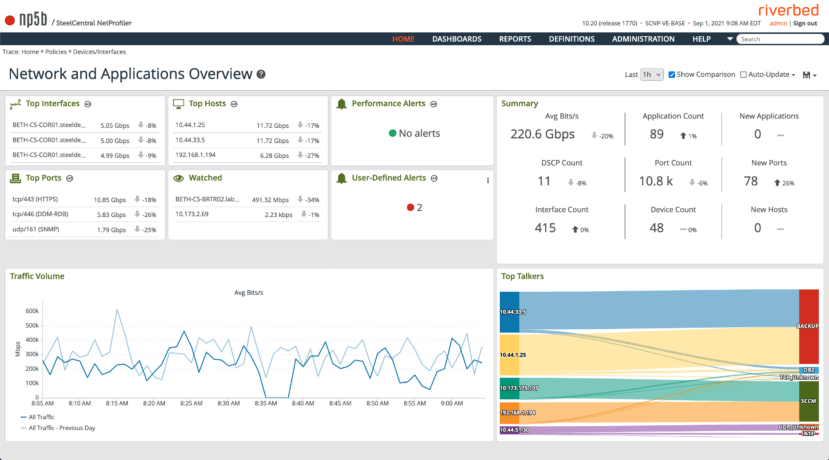
Task: Click the Sign out link
Action: tap(805, 23)
